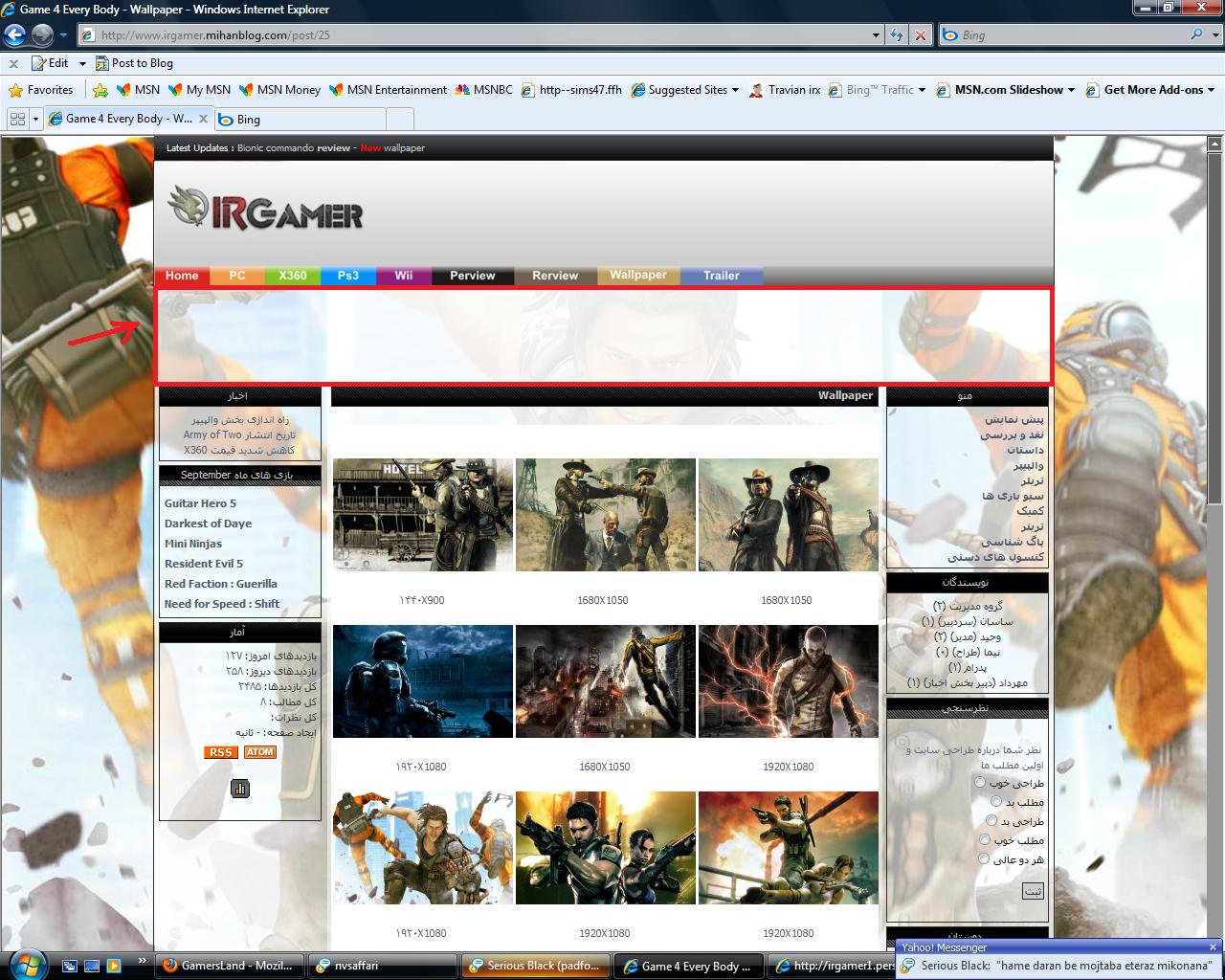The image size is (1225, 980).
Task: Click the search magnifier icon
Action: coord(1197,34)
